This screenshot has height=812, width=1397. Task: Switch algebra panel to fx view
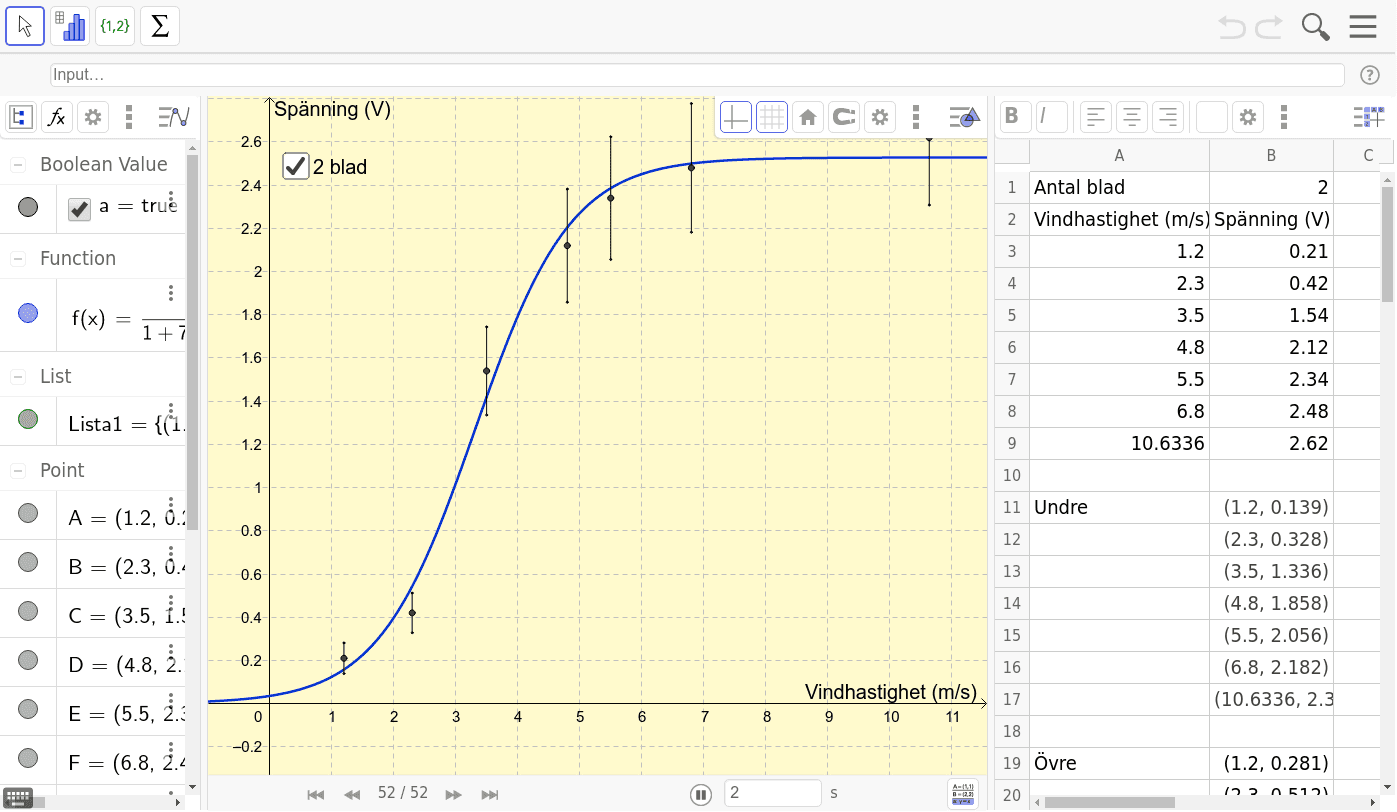[x=56, y=117]
